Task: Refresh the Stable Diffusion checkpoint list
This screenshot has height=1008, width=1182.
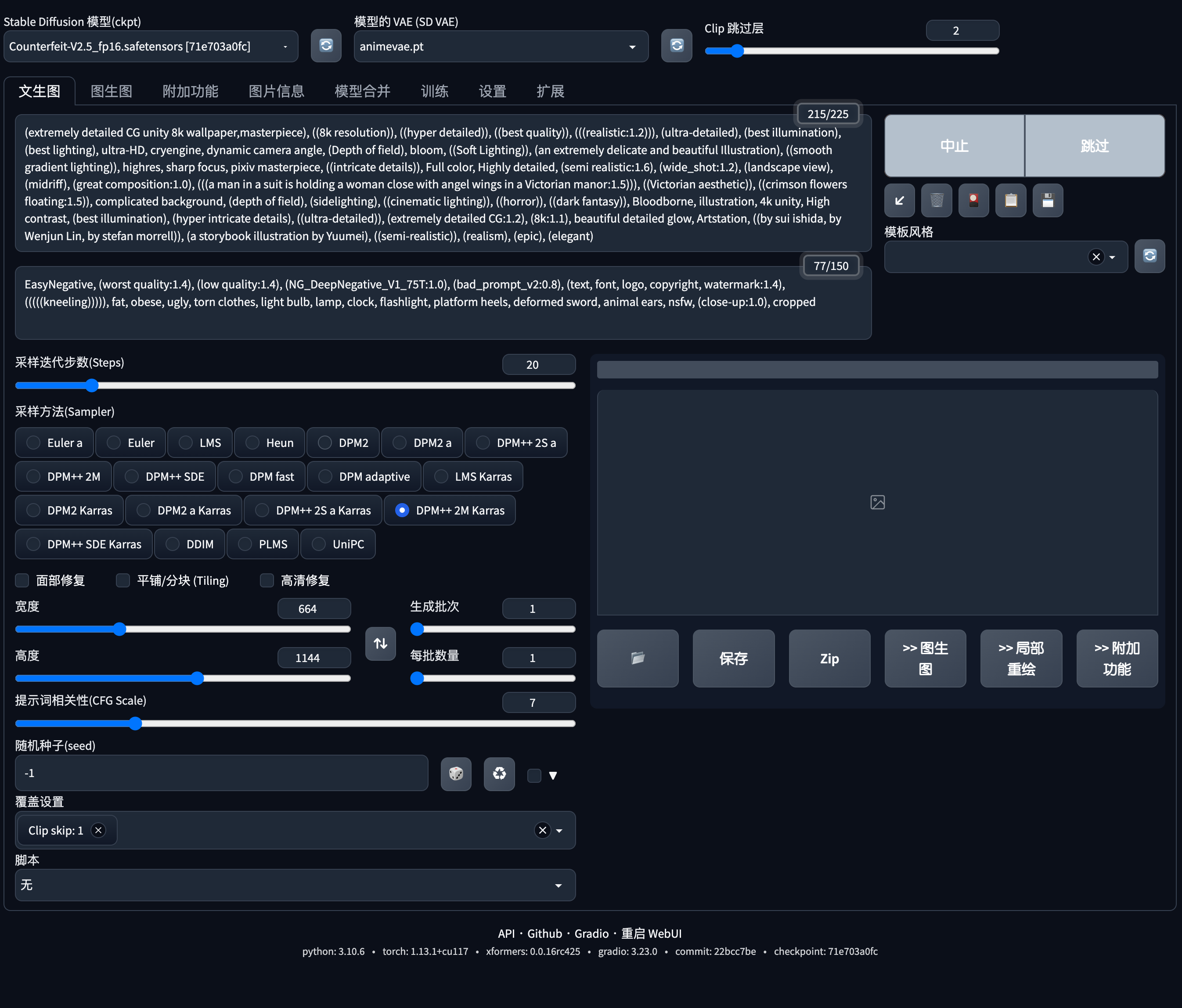Action: pyautogui.click(x=326, y=46)
